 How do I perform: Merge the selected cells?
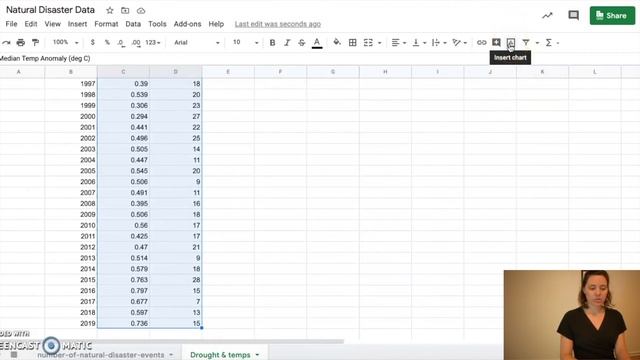tap(368, 42)
